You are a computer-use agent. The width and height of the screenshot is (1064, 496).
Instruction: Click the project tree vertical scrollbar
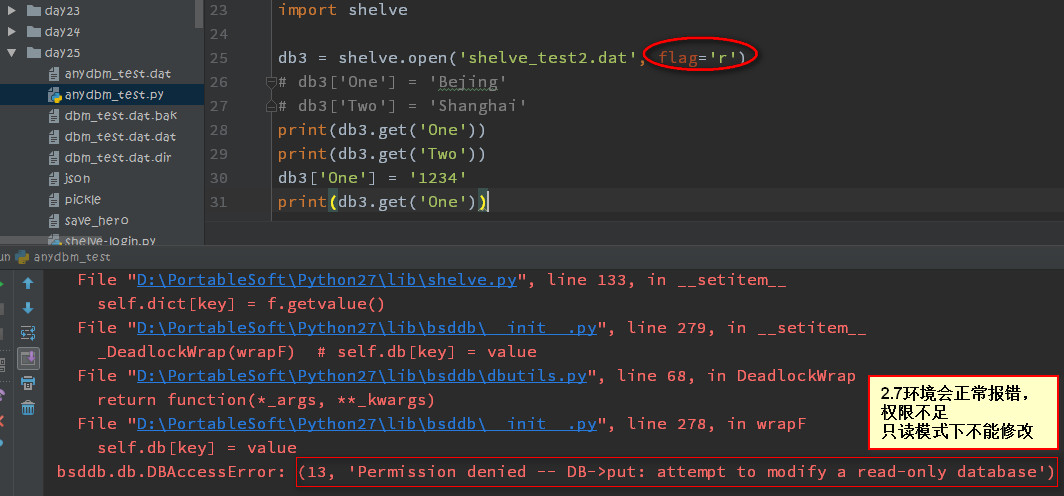(x=199, y=14)
